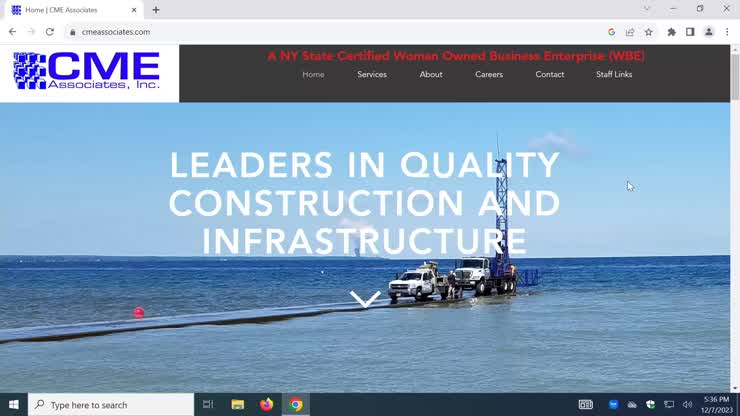Open the Extensions puzzle icon
Viewport: 740px width, 416px height.
pos(671,32)
